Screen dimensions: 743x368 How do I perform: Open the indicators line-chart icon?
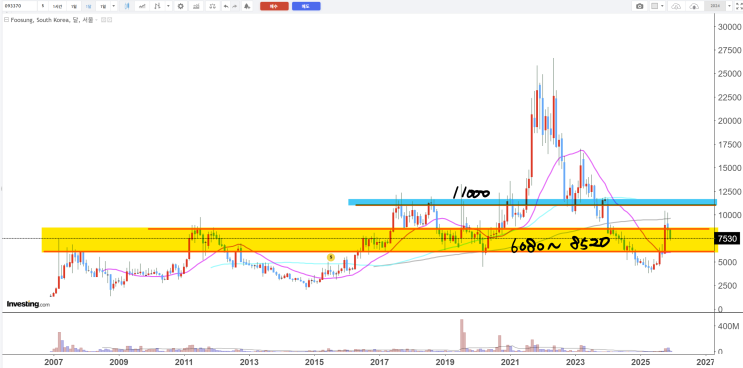point(142,6)
